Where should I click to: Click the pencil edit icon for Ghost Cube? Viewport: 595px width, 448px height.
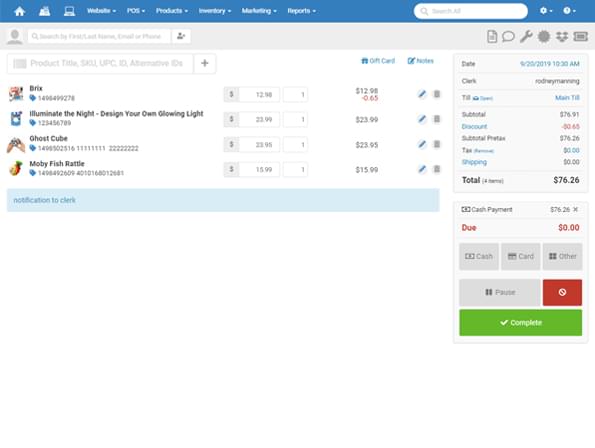point(422,144)
